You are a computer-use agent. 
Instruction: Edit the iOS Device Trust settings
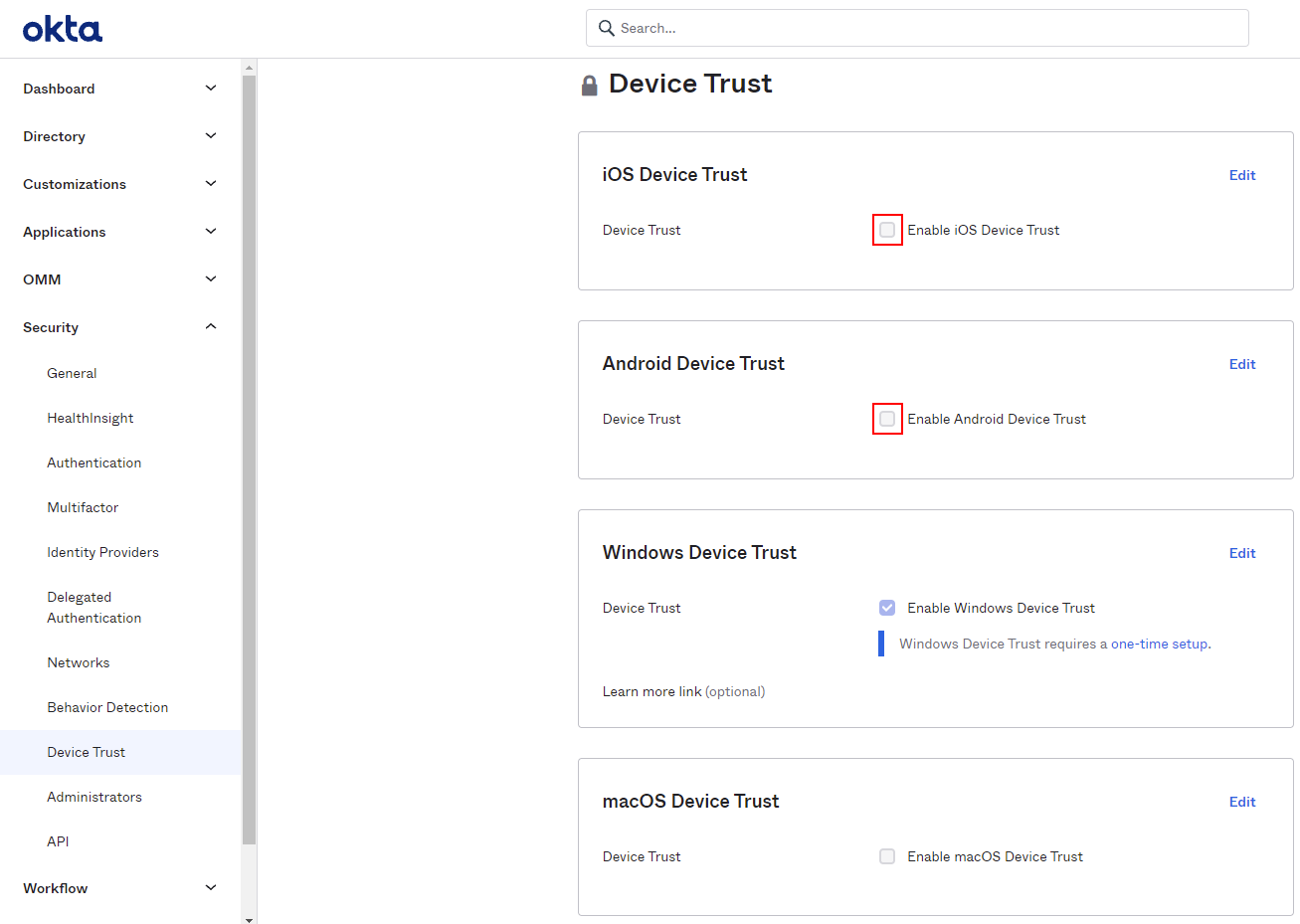[1242, 175]
